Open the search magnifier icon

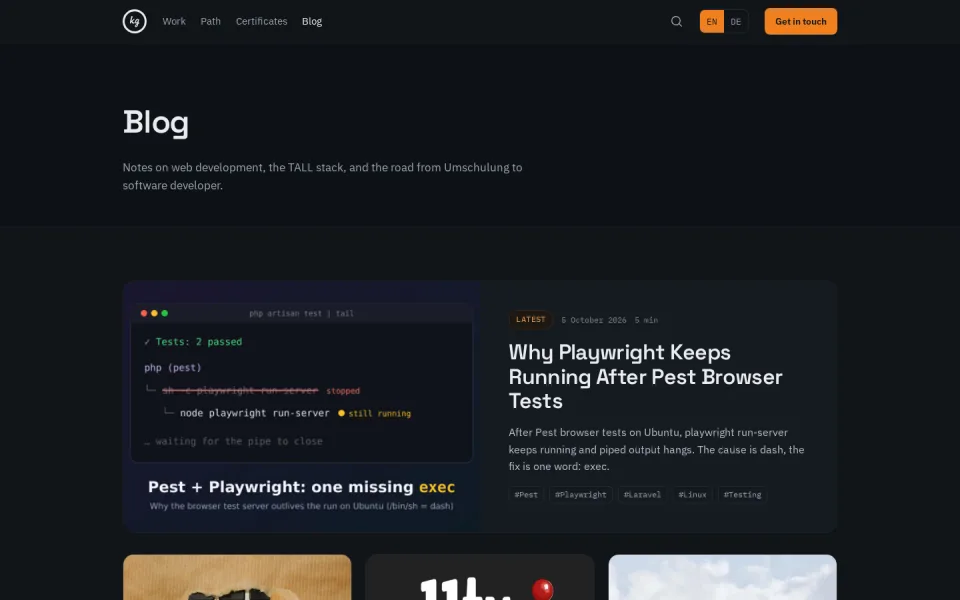pyautogui.click(x=676, y=21)
